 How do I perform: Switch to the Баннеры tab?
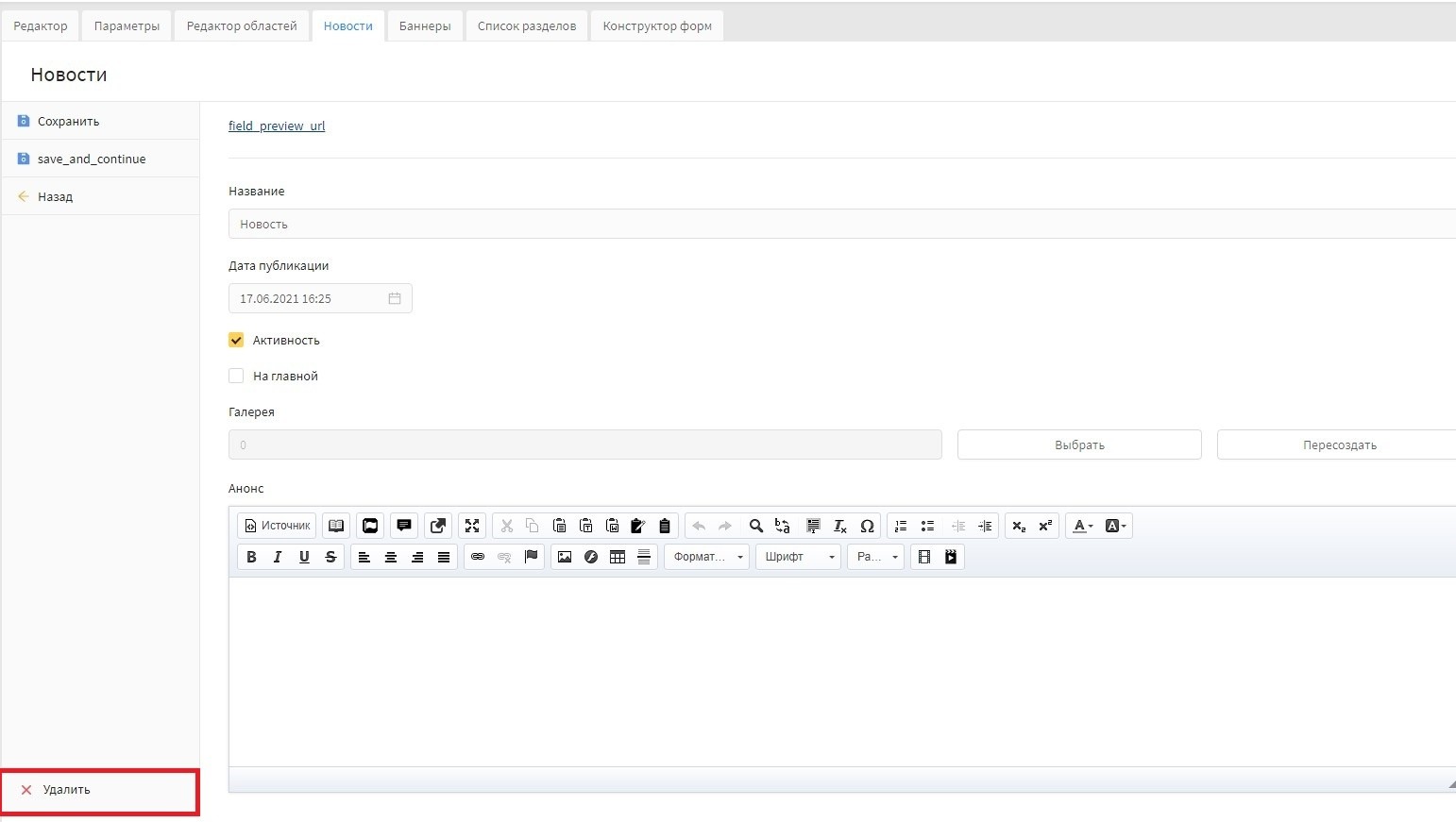tap(425, 25)
